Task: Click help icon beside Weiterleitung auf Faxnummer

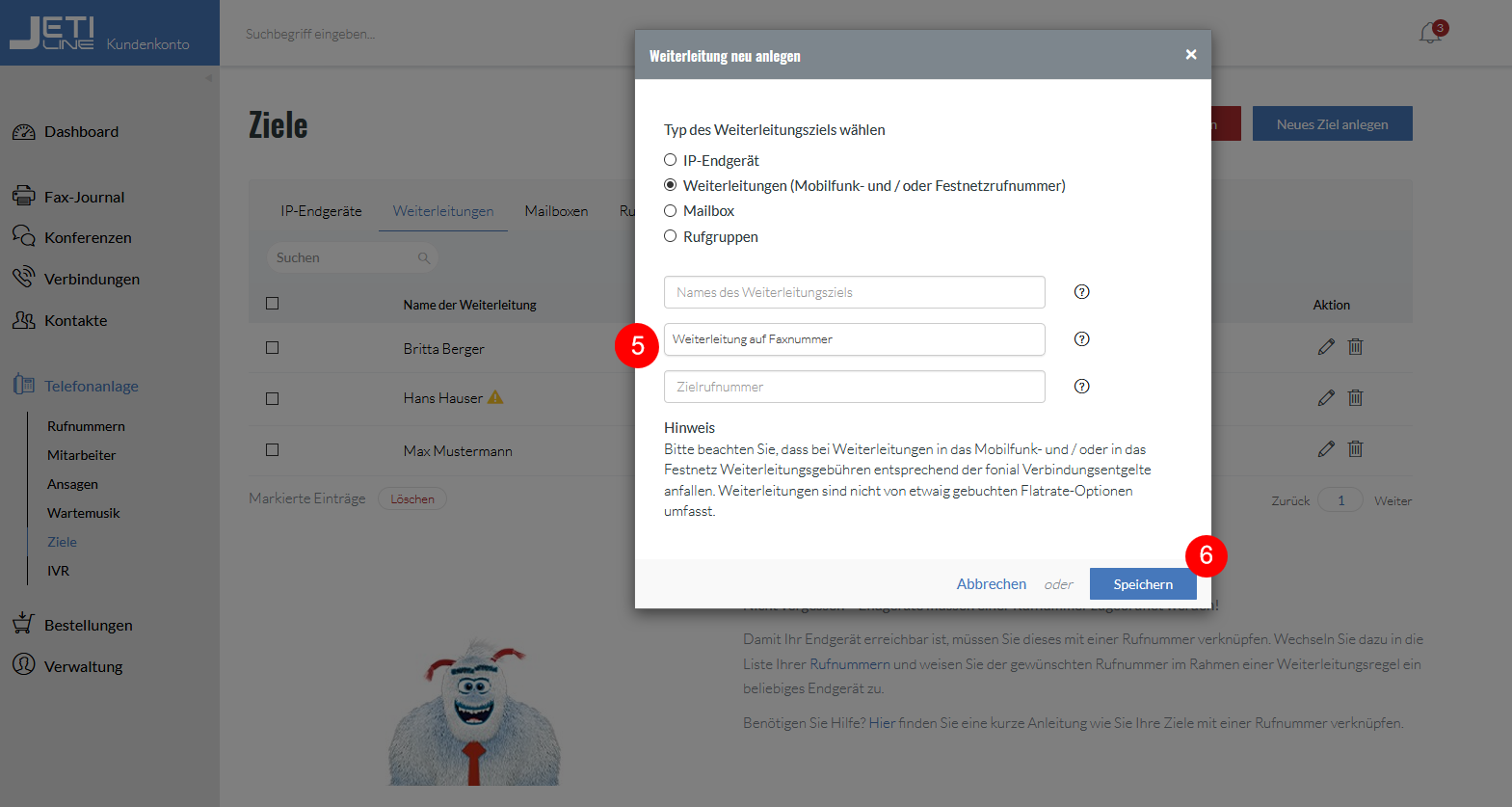Action: click(1081, 339)
